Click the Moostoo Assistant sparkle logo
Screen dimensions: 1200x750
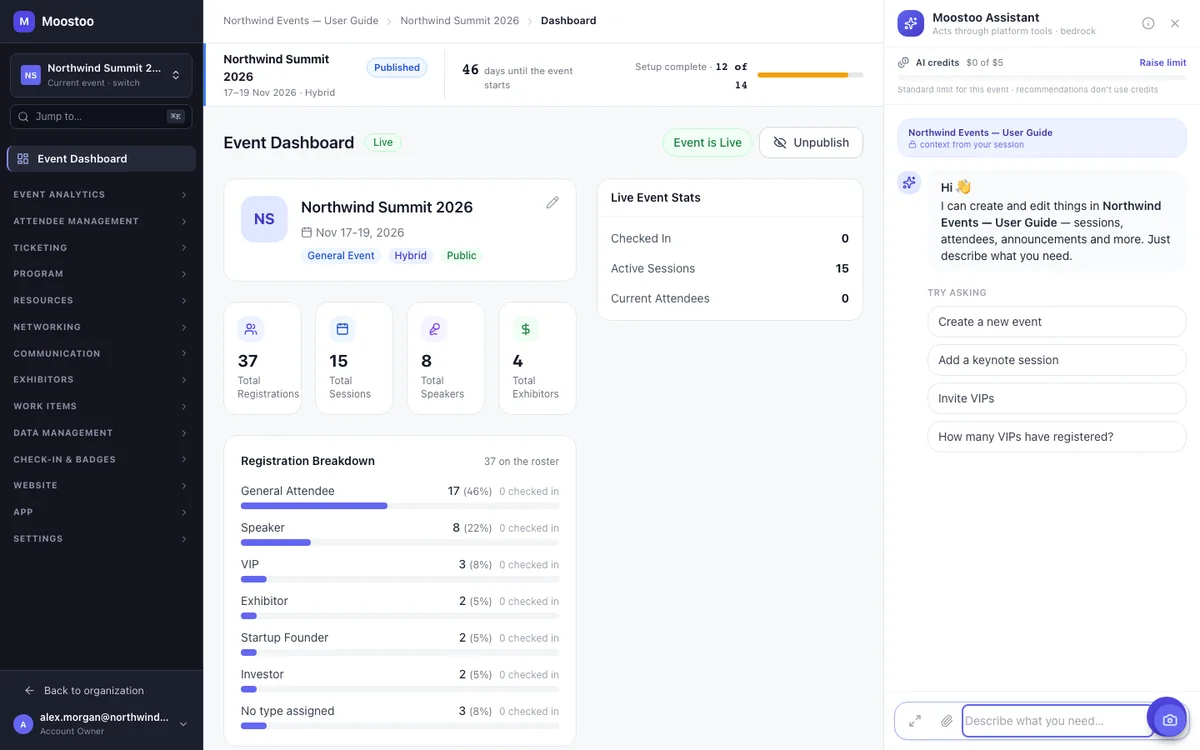910,23
